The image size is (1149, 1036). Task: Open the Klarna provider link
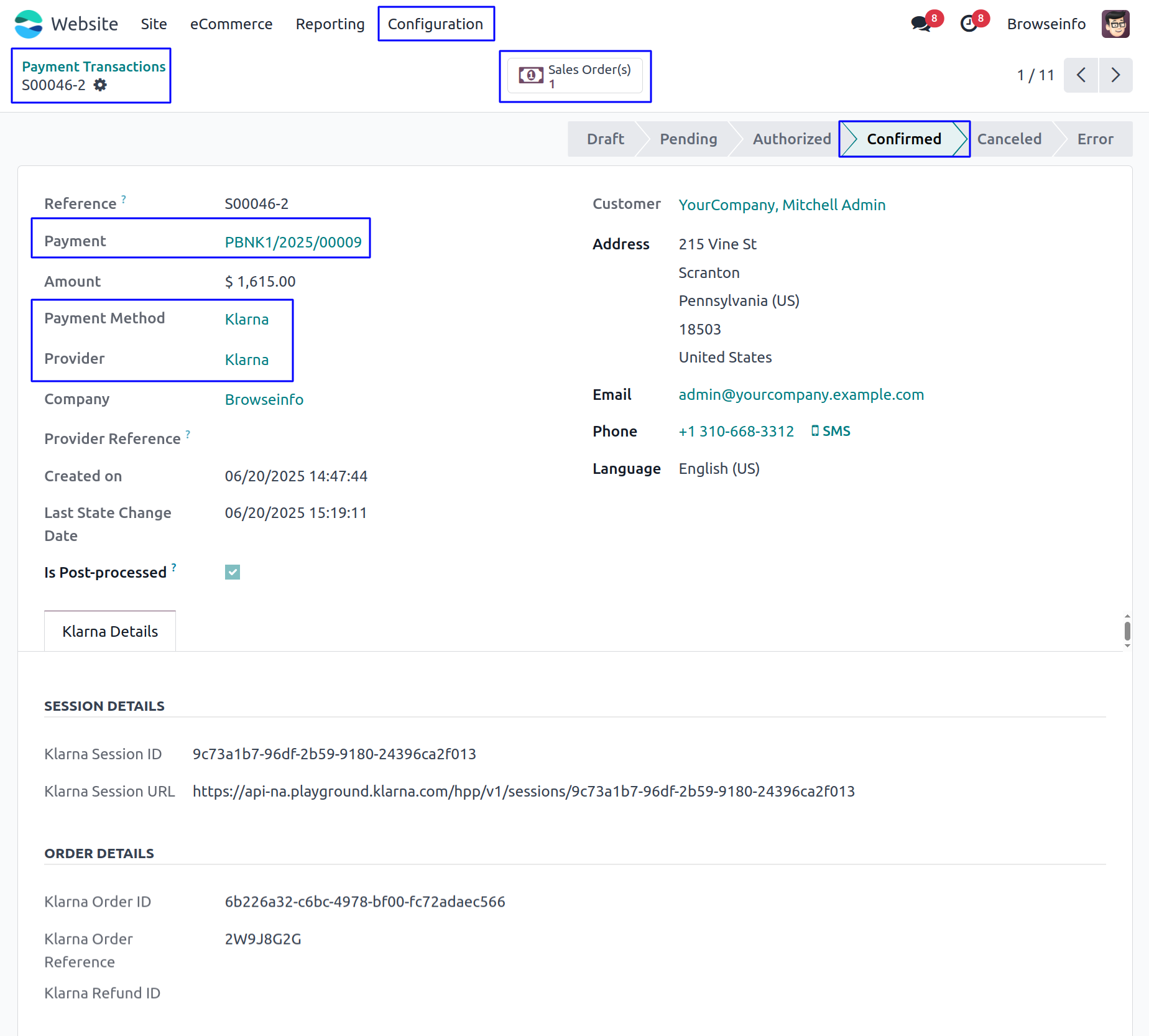(x=247, y=359)
